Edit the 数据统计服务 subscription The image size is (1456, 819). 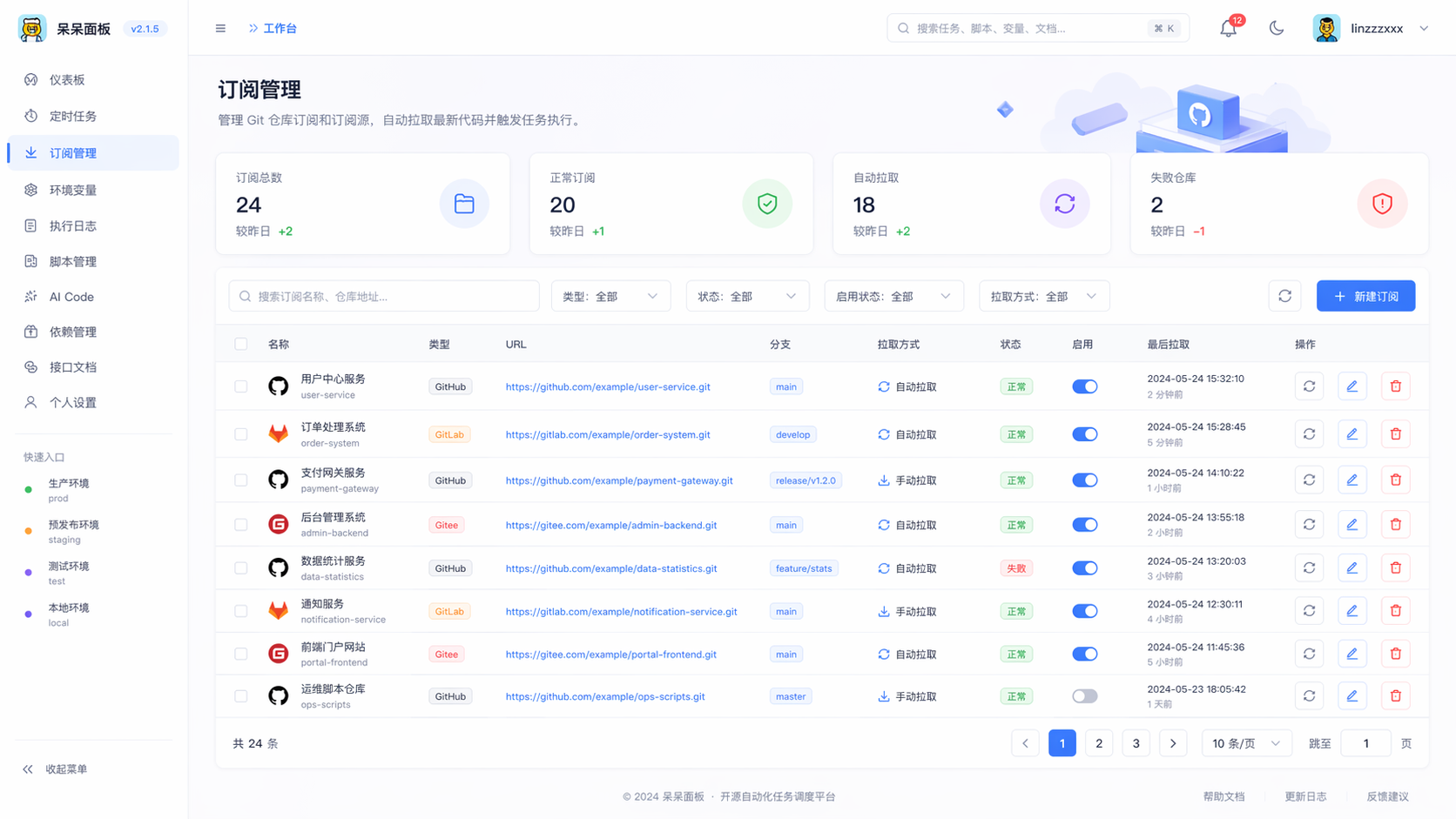tap(1352, 568)
